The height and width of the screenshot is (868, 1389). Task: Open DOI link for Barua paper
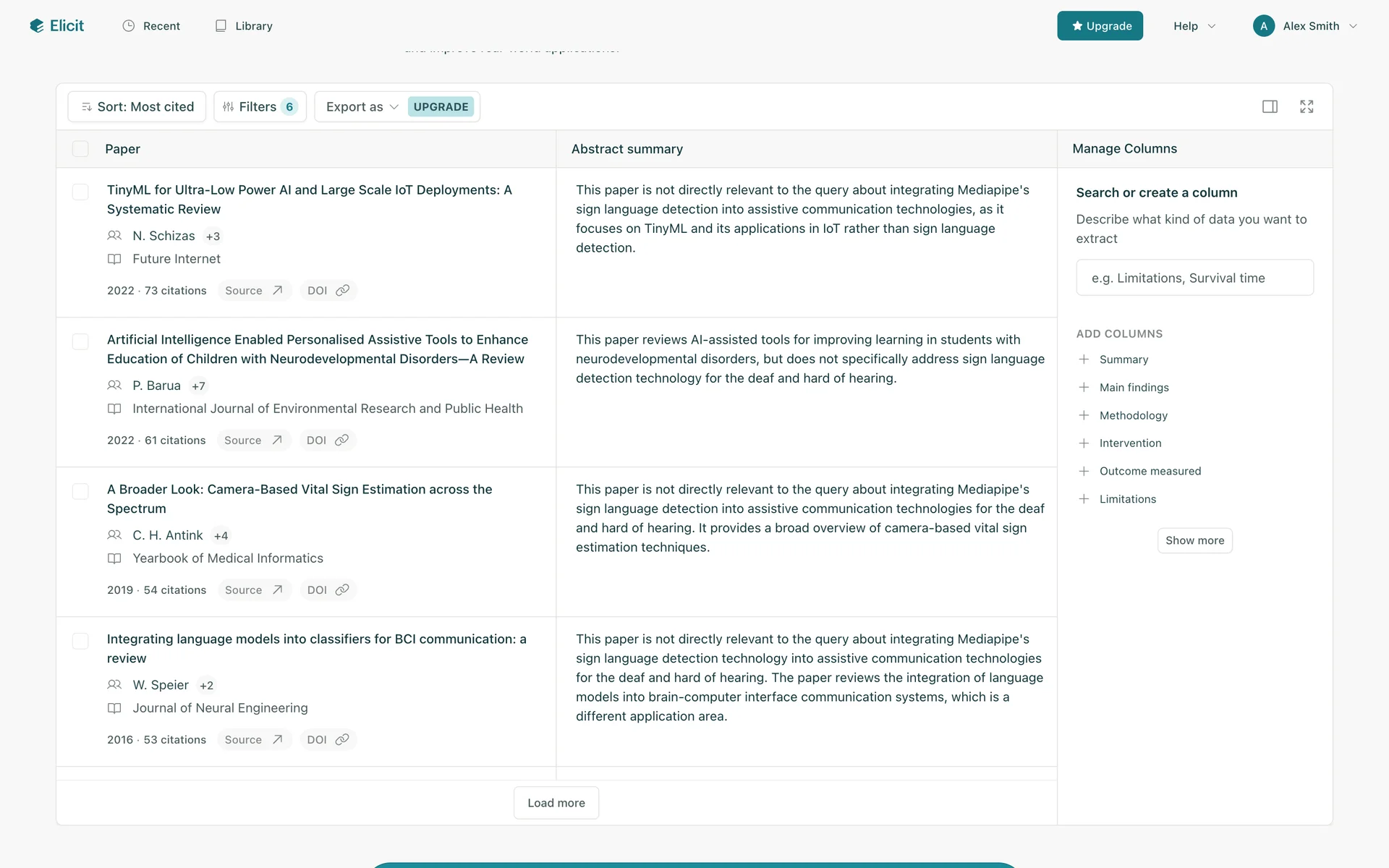pyautogui.click(x=327, y=441)
